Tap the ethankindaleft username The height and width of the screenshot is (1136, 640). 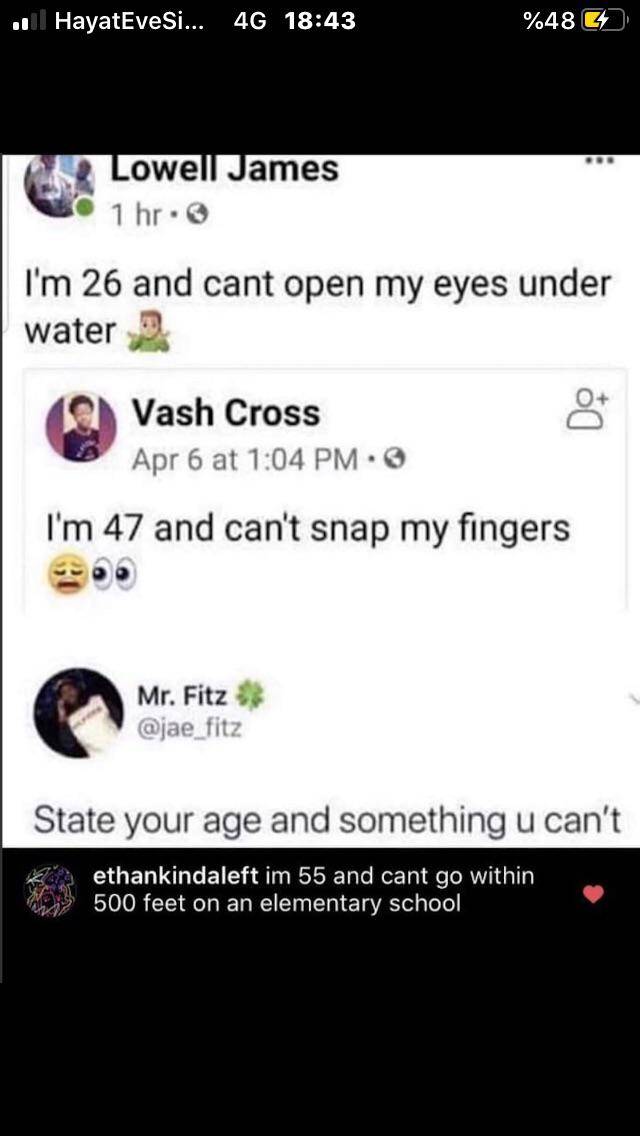[176, 876]
